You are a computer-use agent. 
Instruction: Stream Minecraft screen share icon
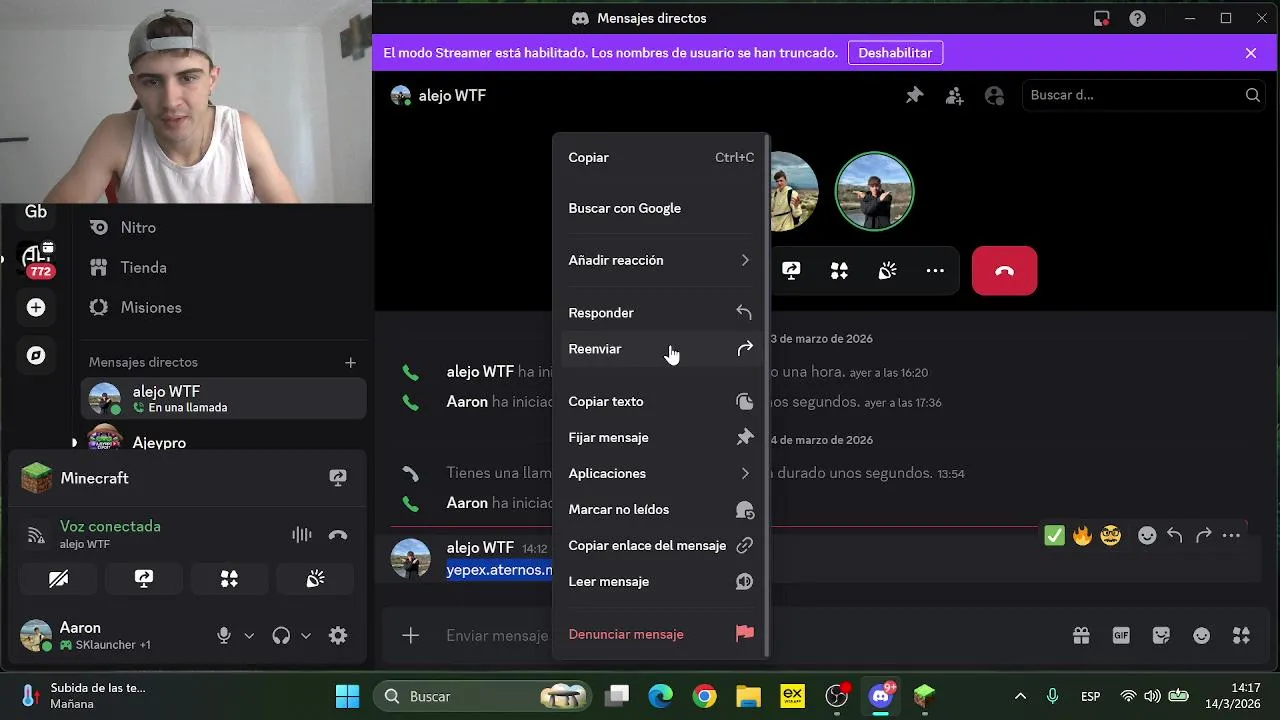tap(338, 478)
